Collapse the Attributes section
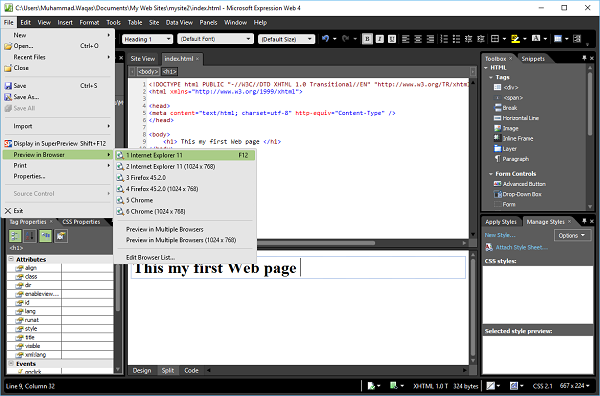 [11, 259]
